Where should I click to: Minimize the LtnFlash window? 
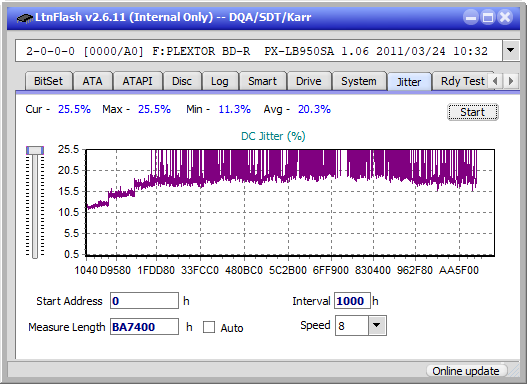coord(471,17)
